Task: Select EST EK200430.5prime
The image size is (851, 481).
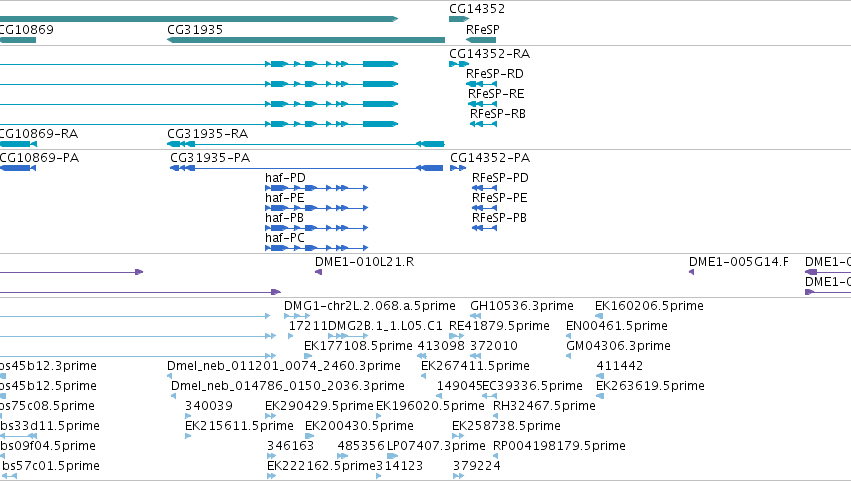Action: 359,426
